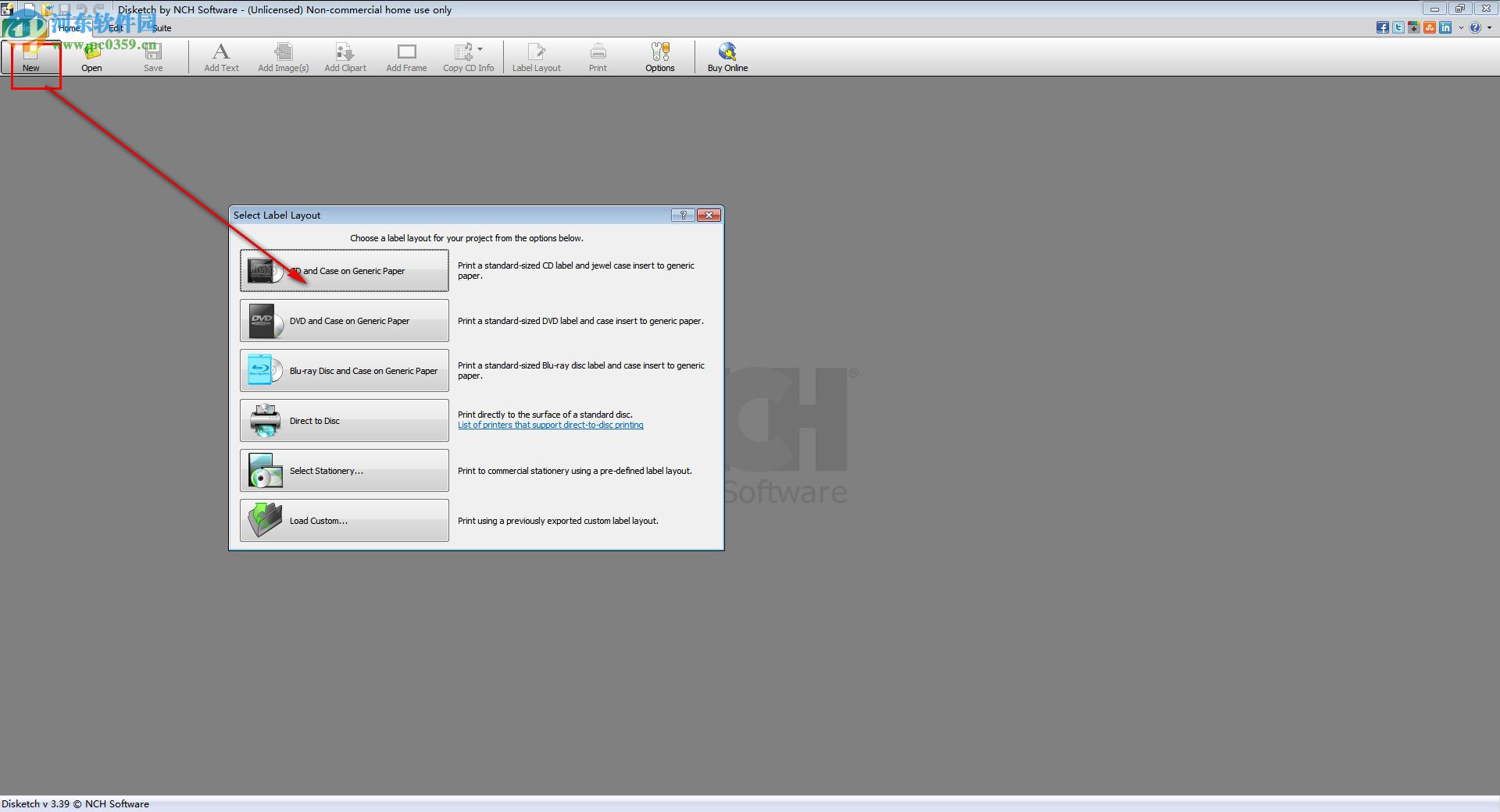Expand the Copy CD Info dropdown arrow
The width and height of the screenshot is (1500, 812).
click(480, 49)
